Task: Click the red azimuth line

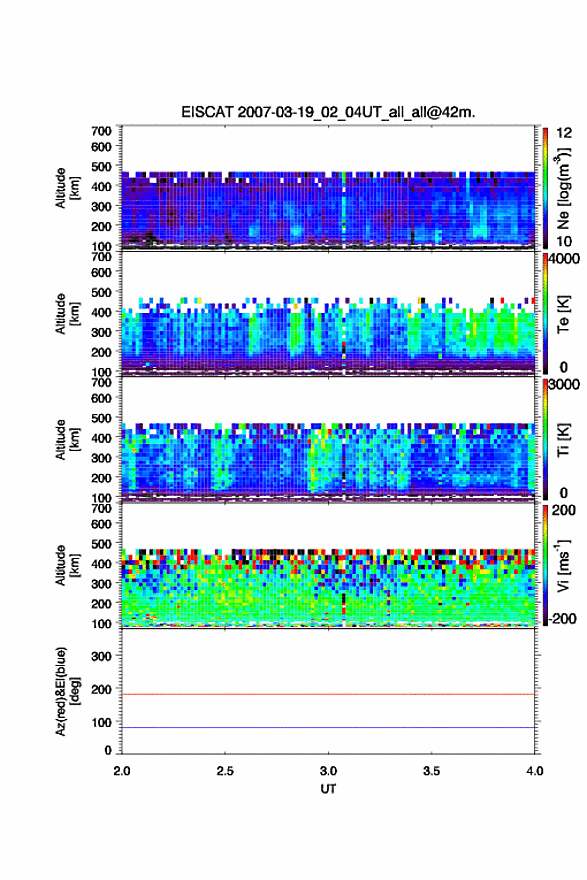Action: point(328,694)
